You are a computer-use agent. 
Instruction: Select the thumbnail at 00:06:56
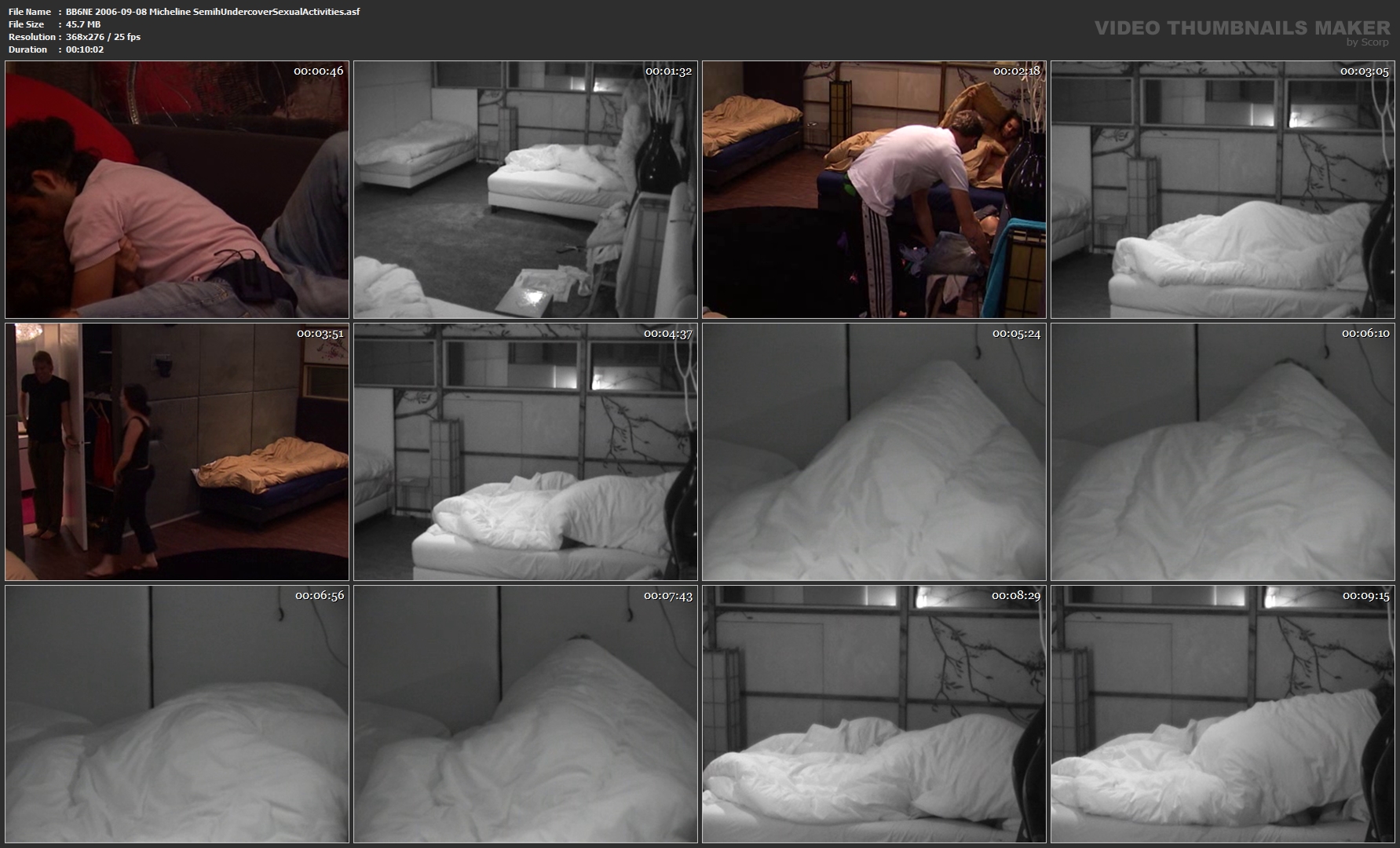point(177,714)
